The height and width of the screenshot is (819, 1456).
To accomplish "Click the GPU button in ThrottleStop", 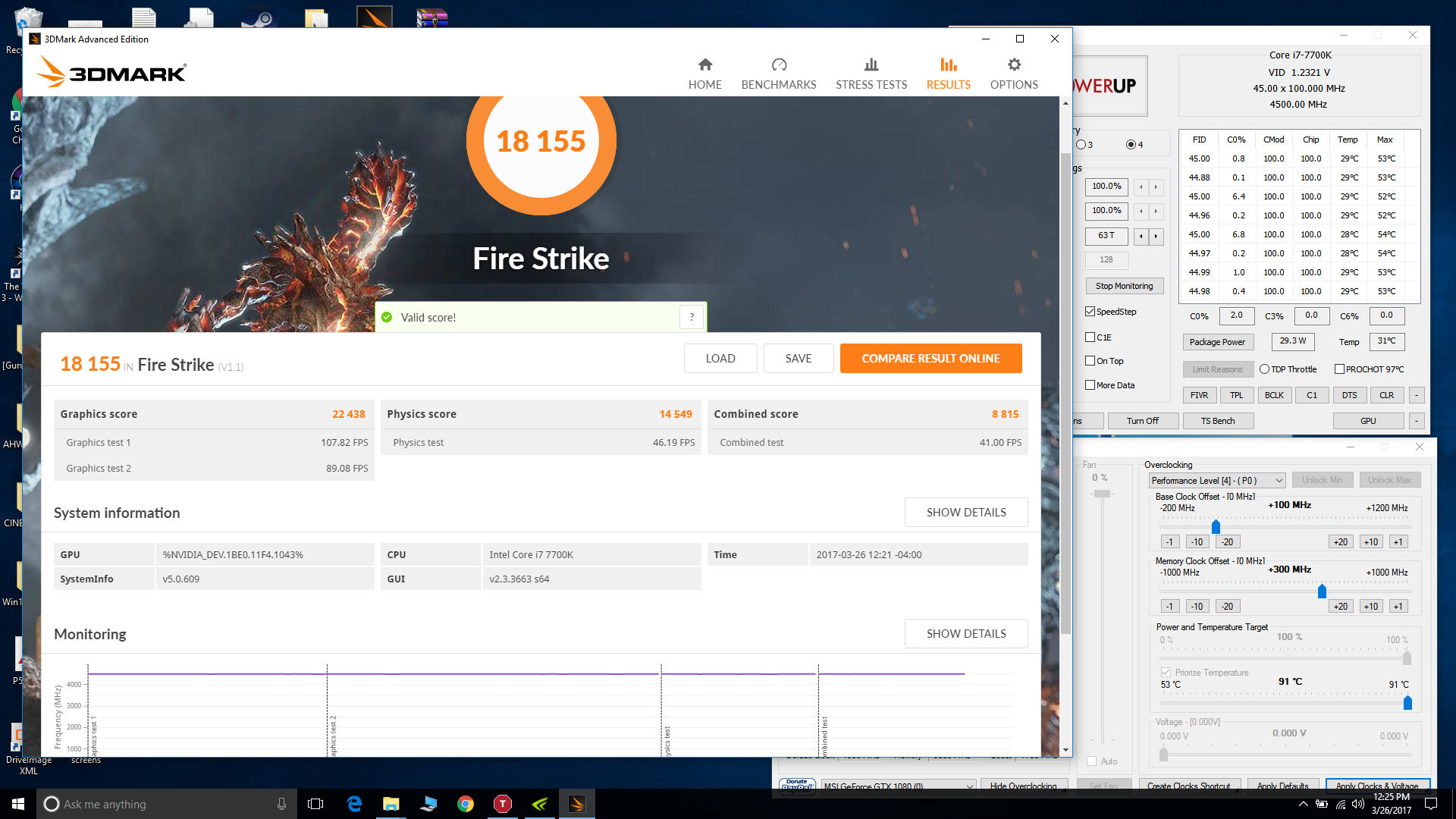I will 1368,421.
